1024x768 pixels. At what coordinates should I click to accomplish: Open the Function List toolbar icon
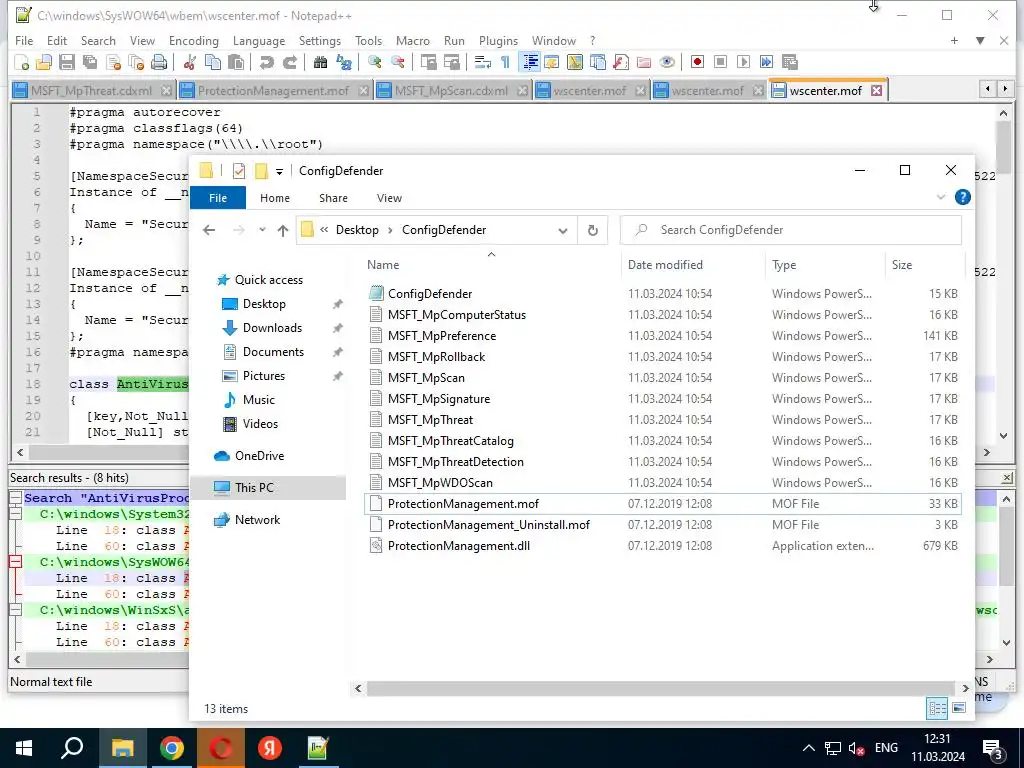[x=620, y=63]
